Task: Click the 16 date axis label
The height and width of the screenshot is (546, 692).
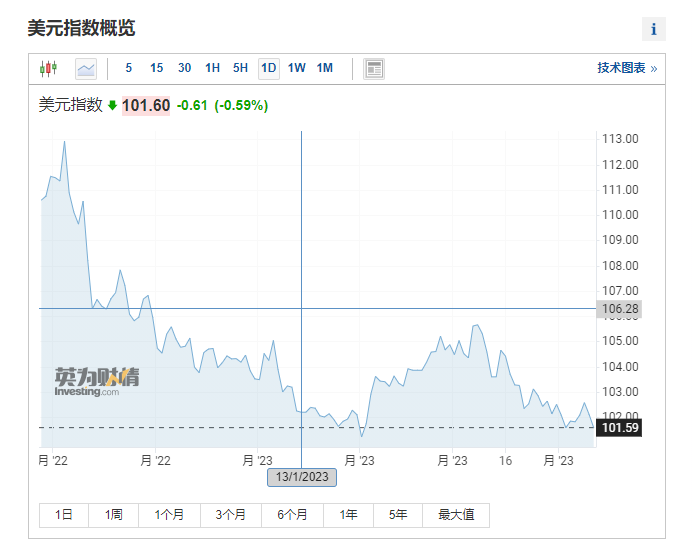Action: [505, 461]
